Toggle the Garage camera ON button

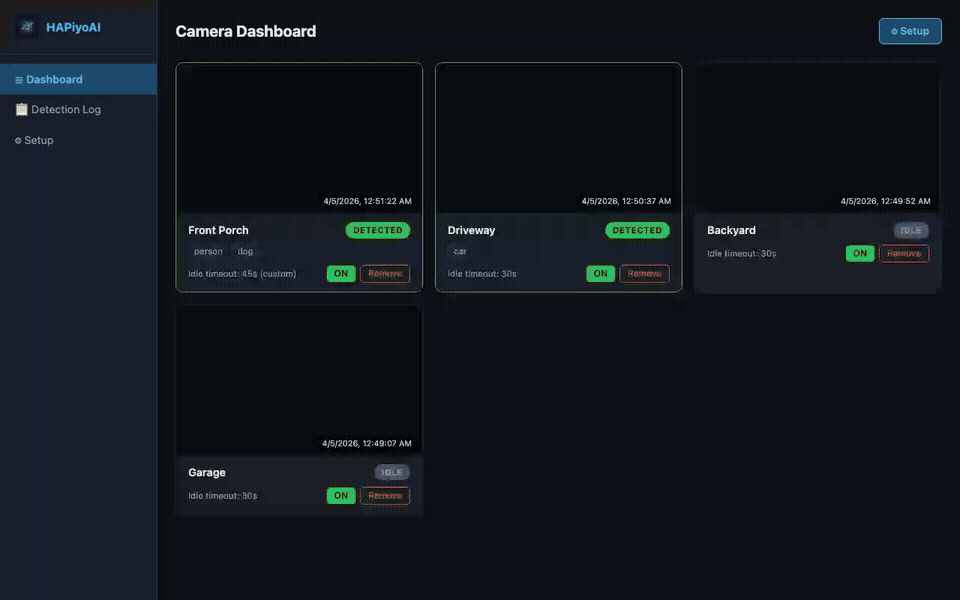[x=341, y=495]
